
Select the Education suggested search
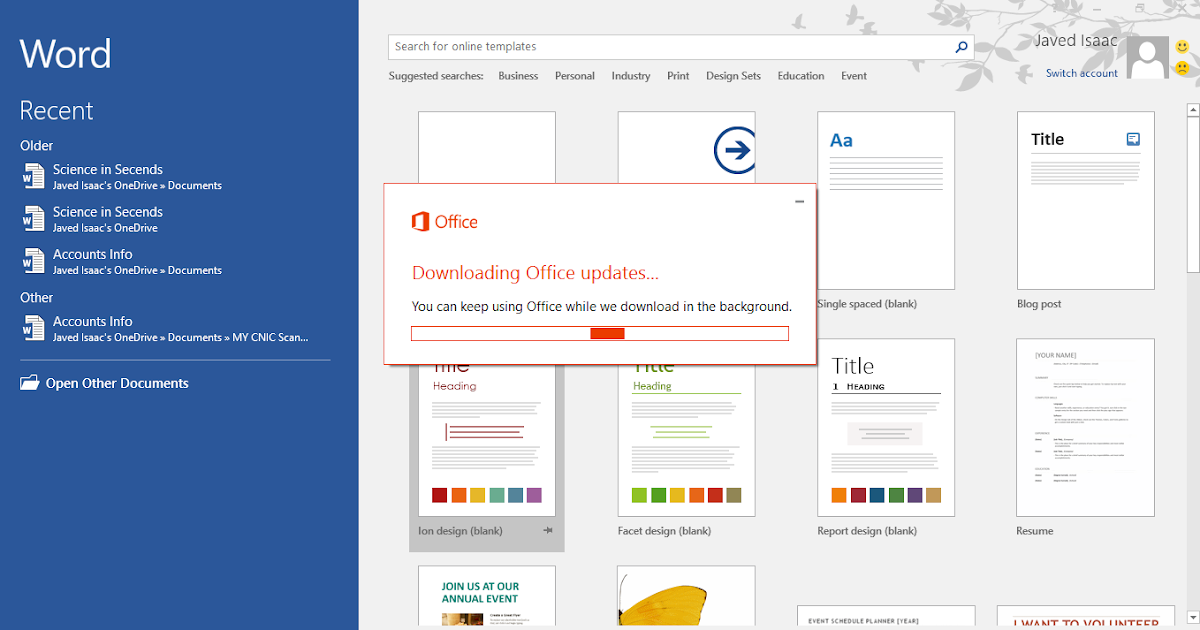[801, 76]
